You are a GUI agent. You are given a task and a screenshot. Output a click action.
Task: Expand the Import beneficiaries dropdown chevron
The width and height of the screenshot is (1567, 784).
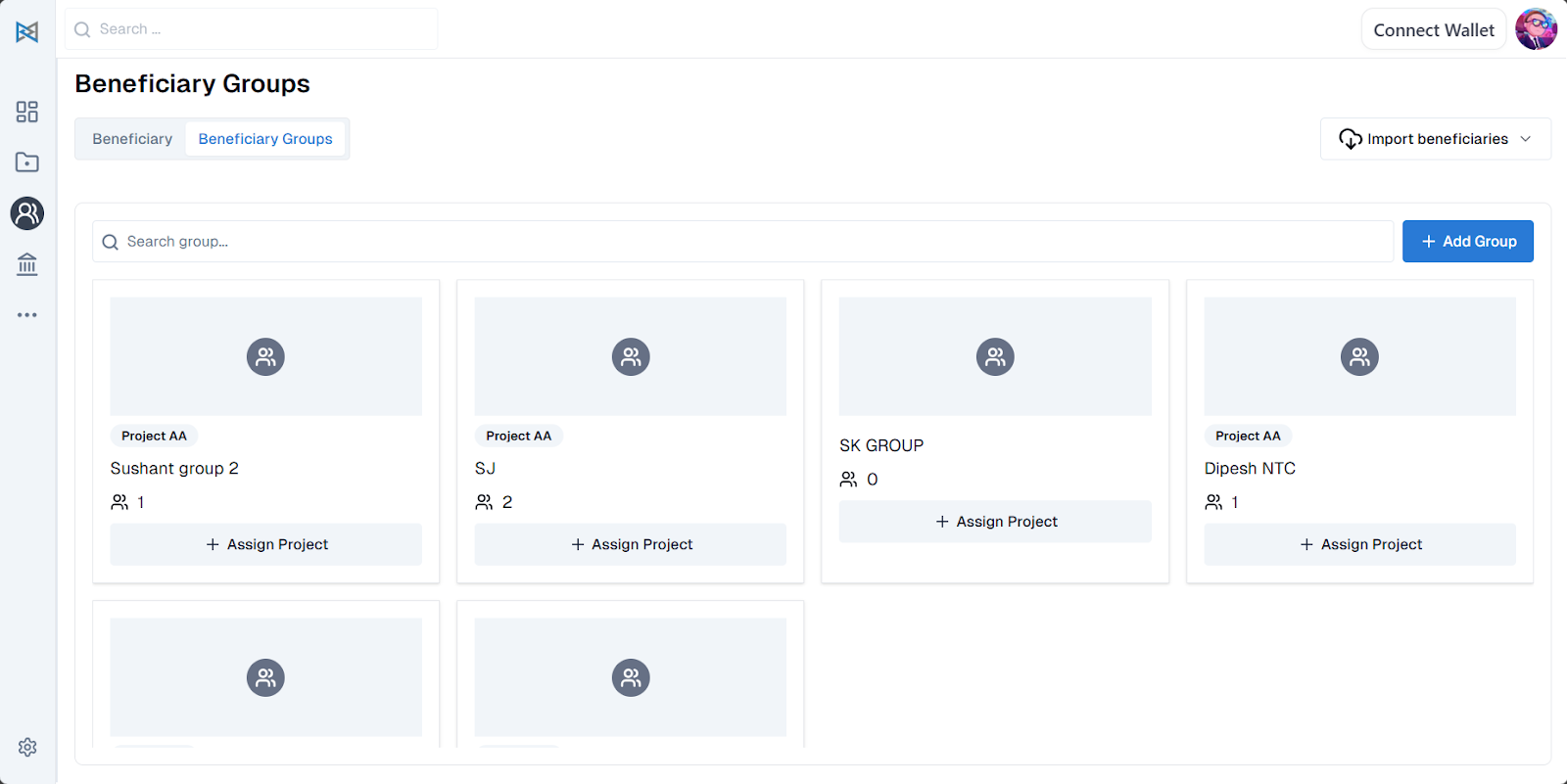[x=1525, y=139]
